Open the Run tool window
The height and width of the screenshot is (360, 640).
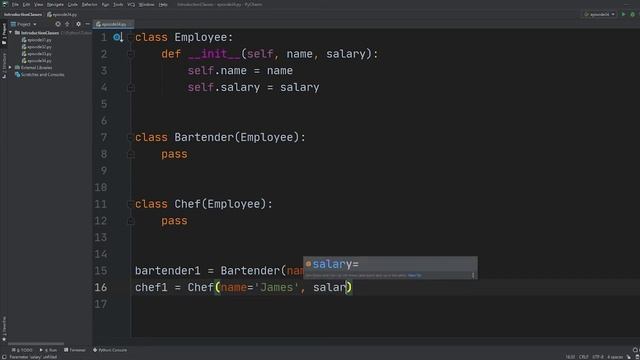pyautogui.click(x=48, y=350)
